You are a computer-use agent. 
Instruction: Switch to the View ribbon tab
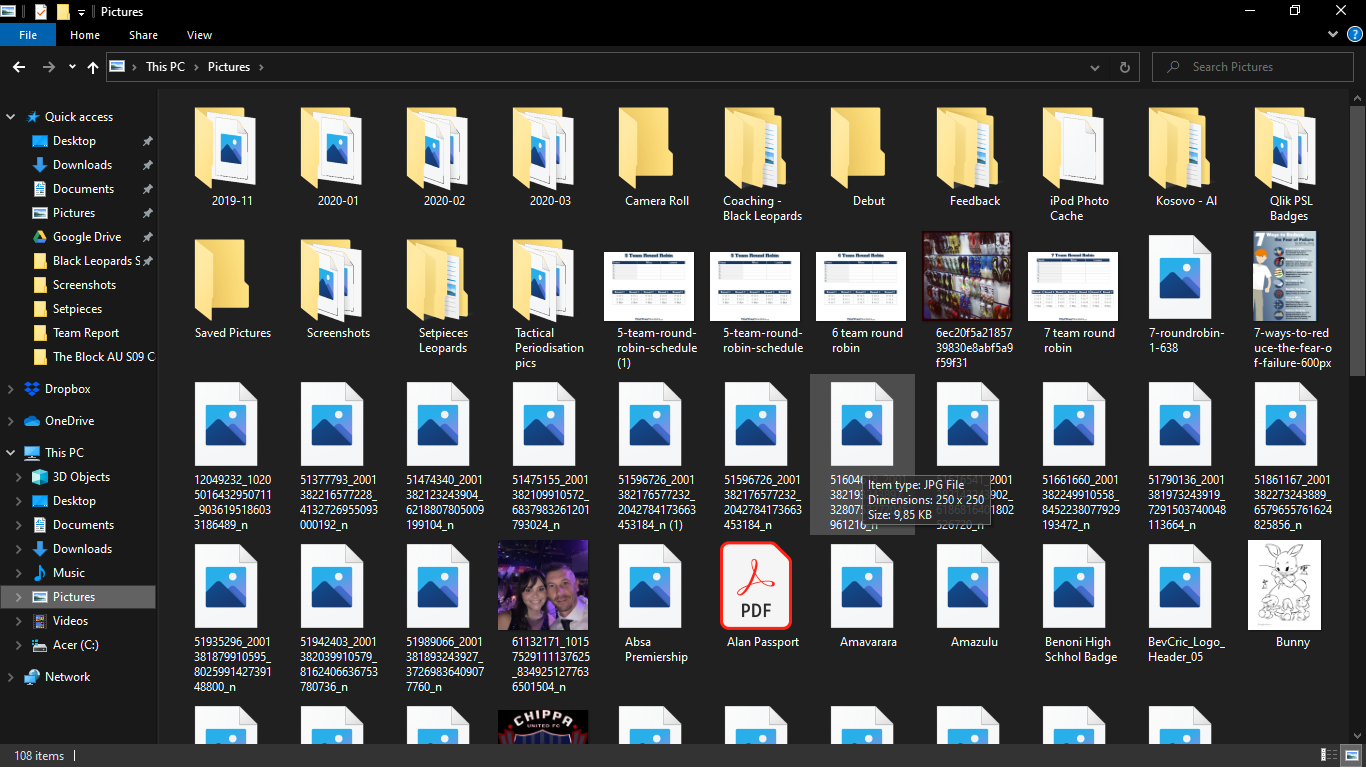(198, 34)
